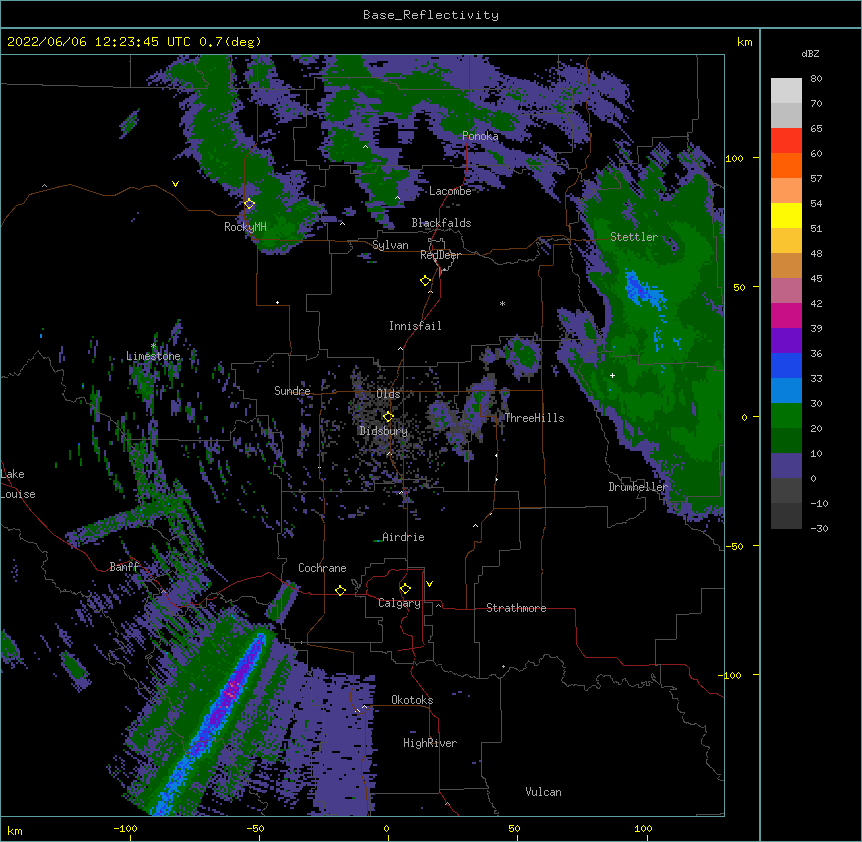Click the Ponoka city label
The width and height of the screenshot is (862, 842).
pyautogui.click(x=480, y=136)
